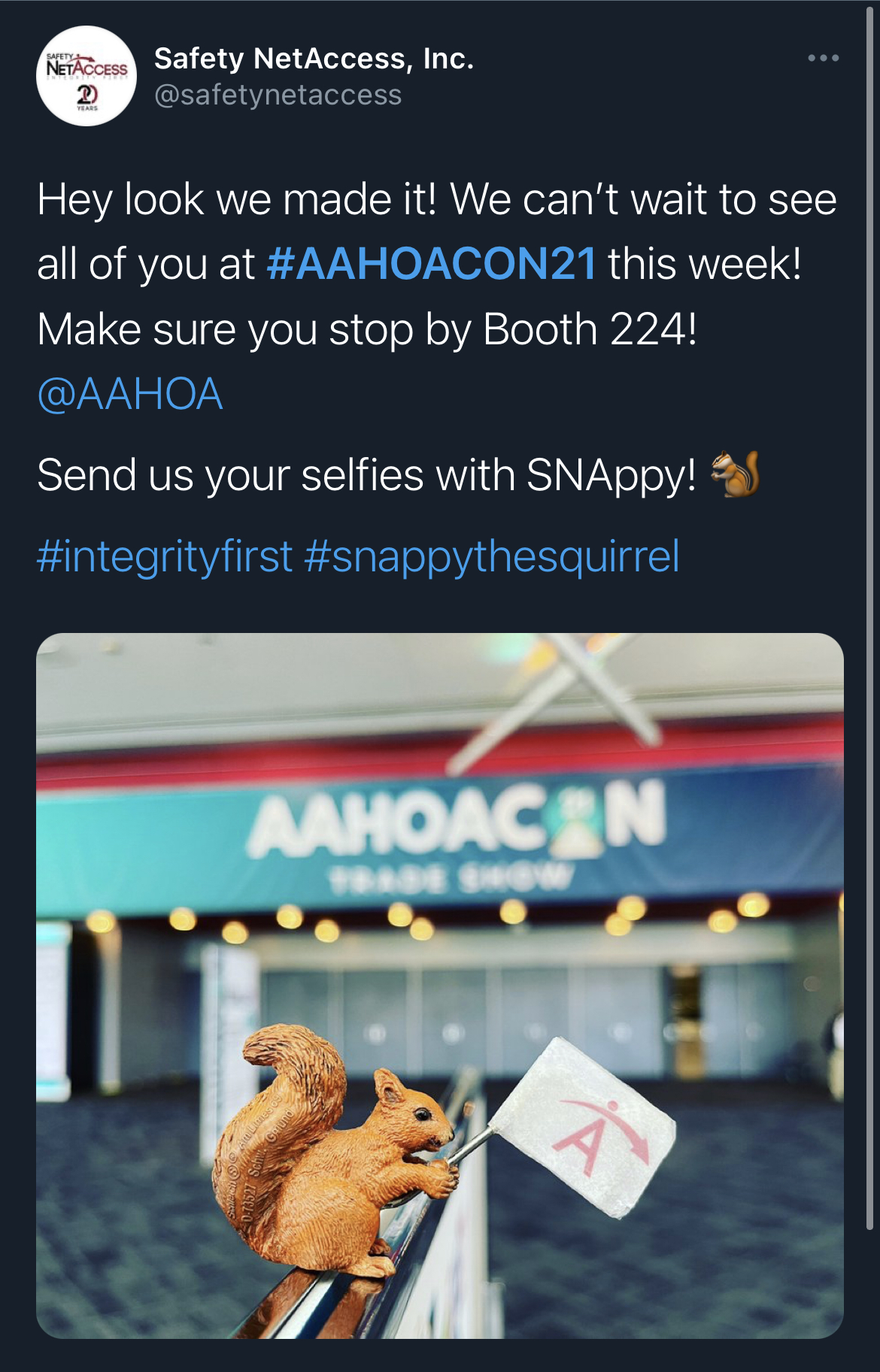Open the #integrityfirst hashtag
This screenshot has width=880, height=1372.
point(164,556)
